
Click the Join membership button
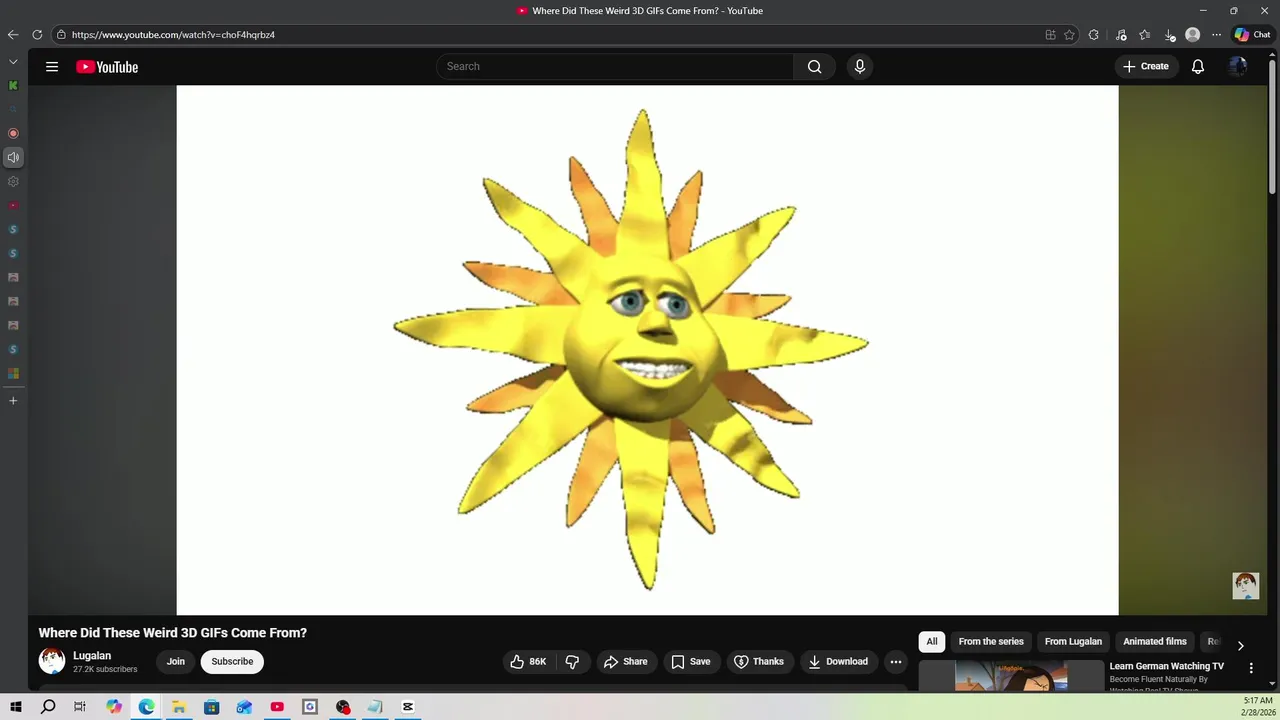tap(176, 662)
